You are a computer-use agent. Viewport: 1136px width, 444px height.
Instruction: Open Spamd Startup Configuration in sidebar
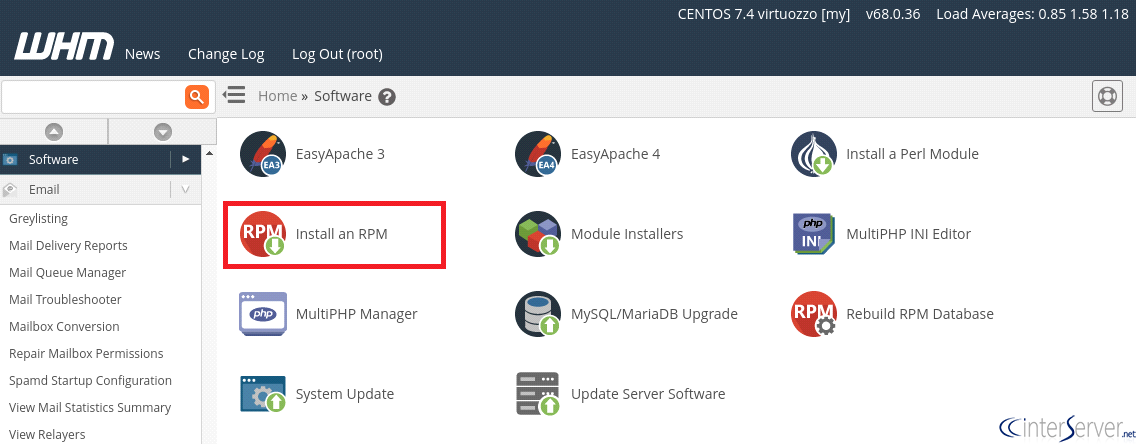pyautogui.click(x=91, y=380)
